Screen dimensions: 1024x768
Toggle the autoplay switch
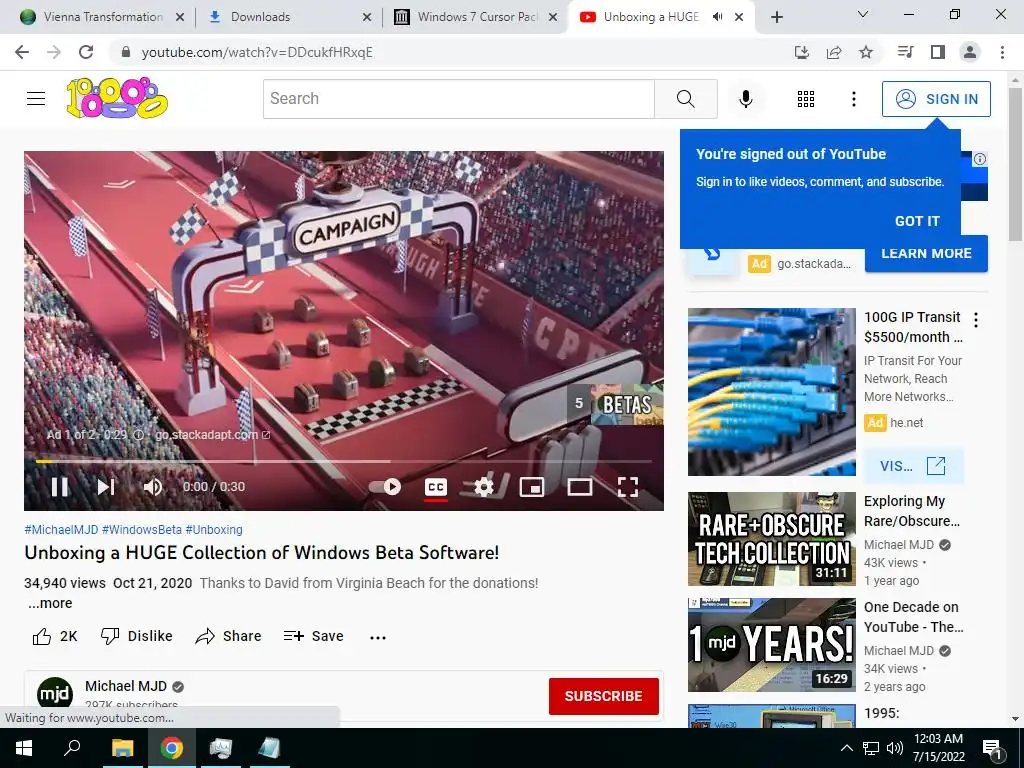[x=385, y=487]
